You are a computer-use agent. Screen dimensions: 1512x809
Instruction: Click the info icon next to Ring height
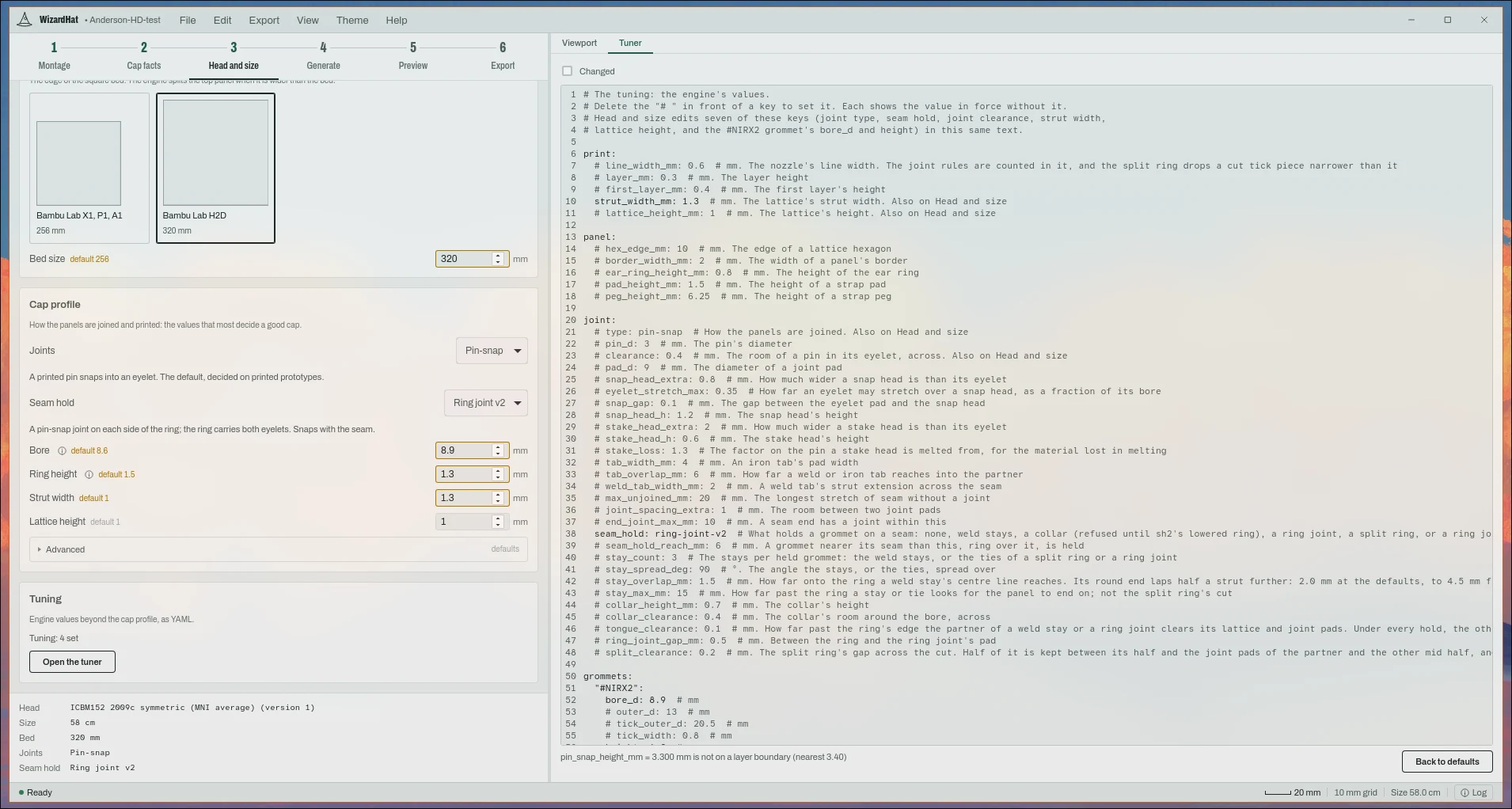click(x=89, y=475)
